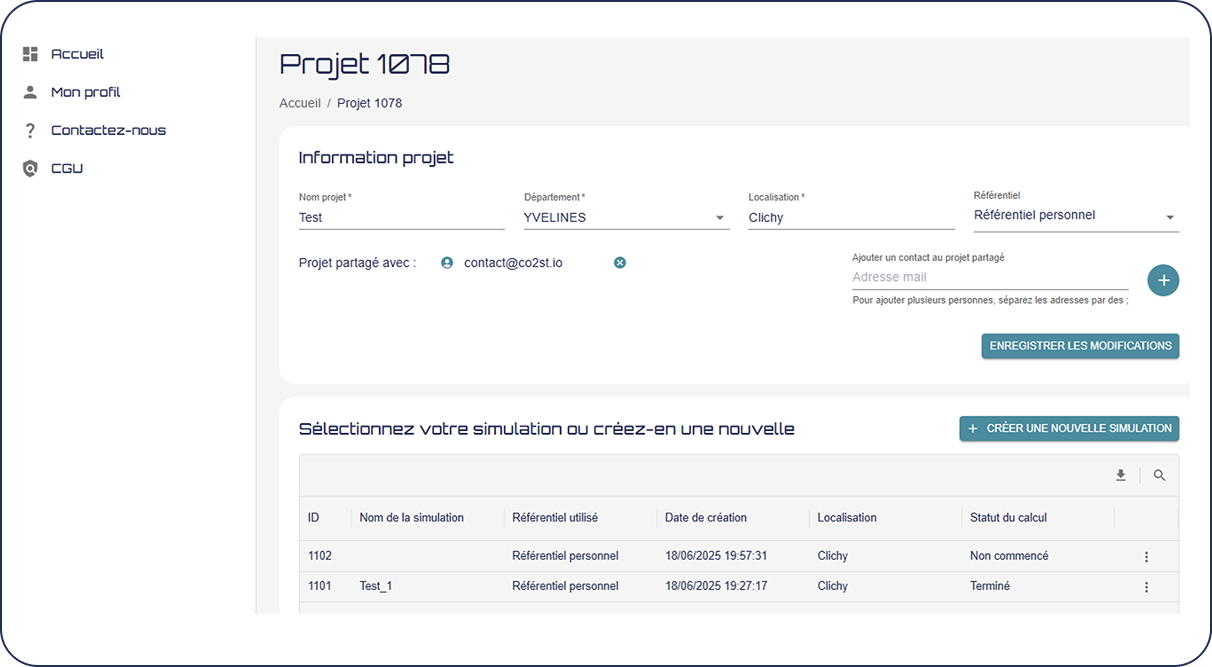Open actions menu for simulation Test_1
Image resolution: width=1212 pixels, height=667 pixels.
1146,587
